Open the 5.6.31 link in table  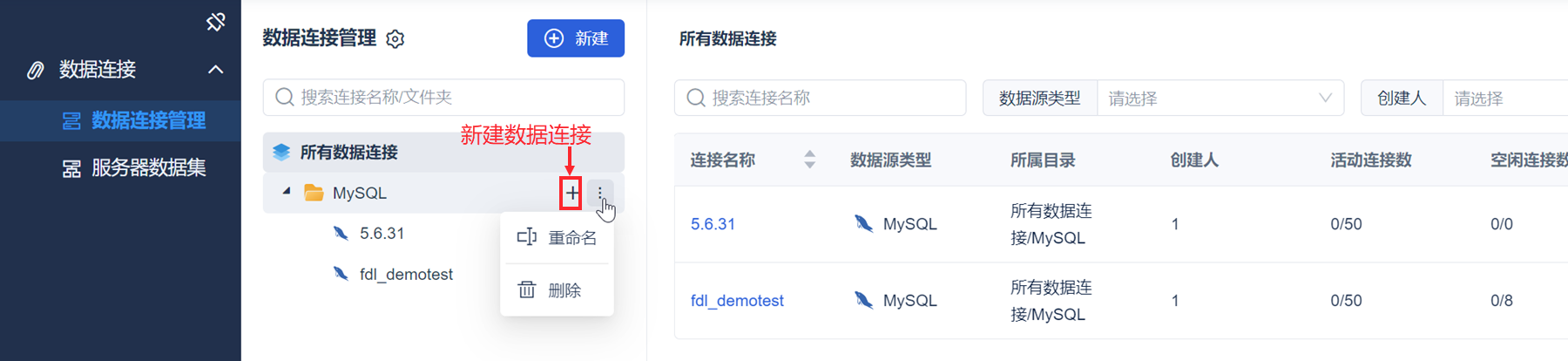point(713,224)
